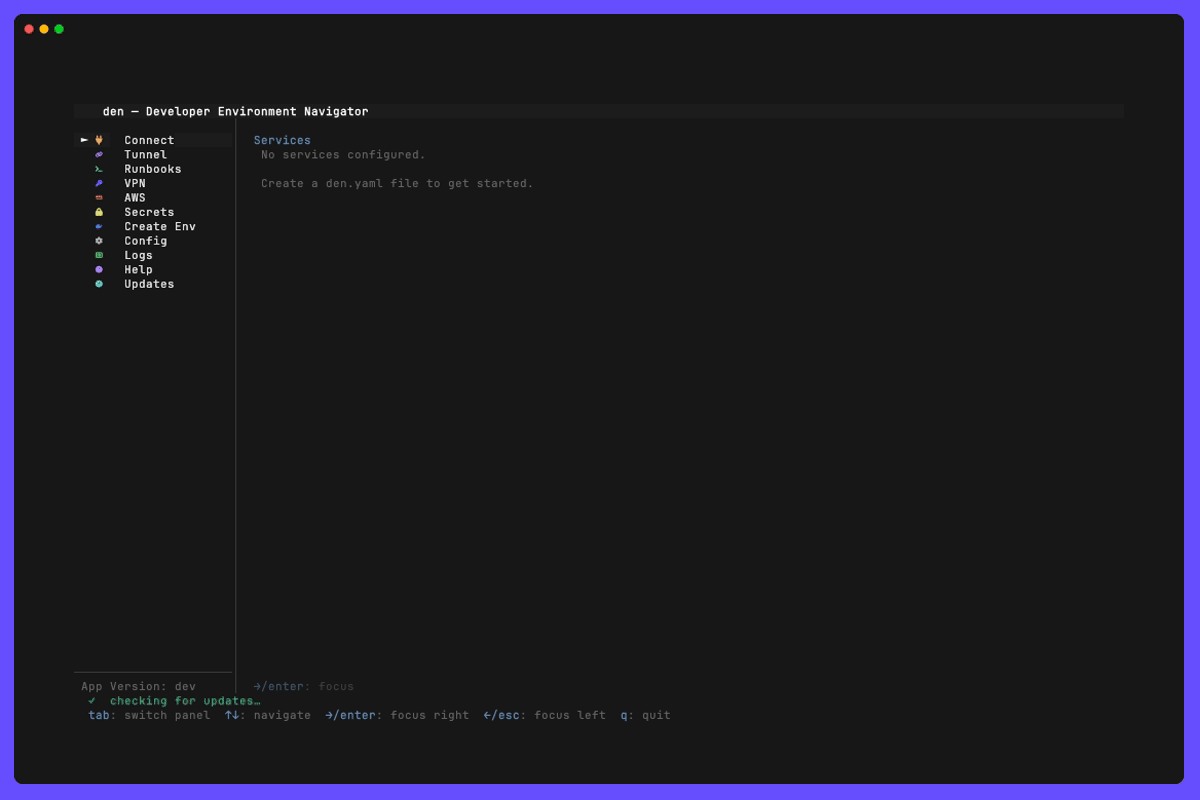Click the 'q: quit' key hint
Image resolution: width=1200 pixels, height=800 pixels.
tap(646, 716)
